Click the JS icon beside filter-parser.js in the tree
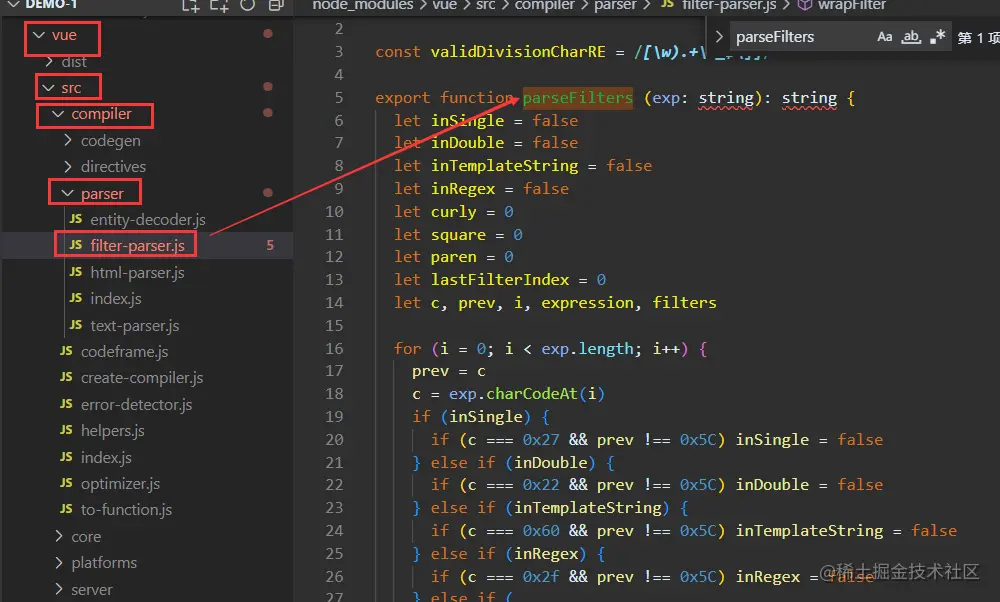Image resolution: width=1000 pixels, height=602 pixels. click(x=76, y=245)
